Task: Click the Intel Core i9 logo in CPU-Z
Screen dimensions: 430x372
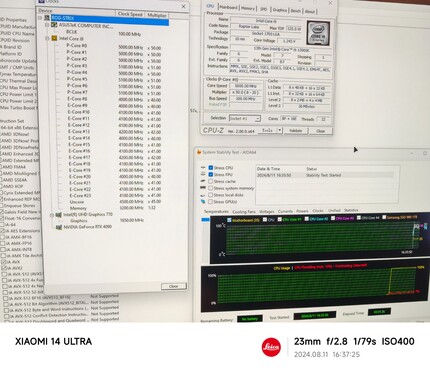Action: point(318,33)
